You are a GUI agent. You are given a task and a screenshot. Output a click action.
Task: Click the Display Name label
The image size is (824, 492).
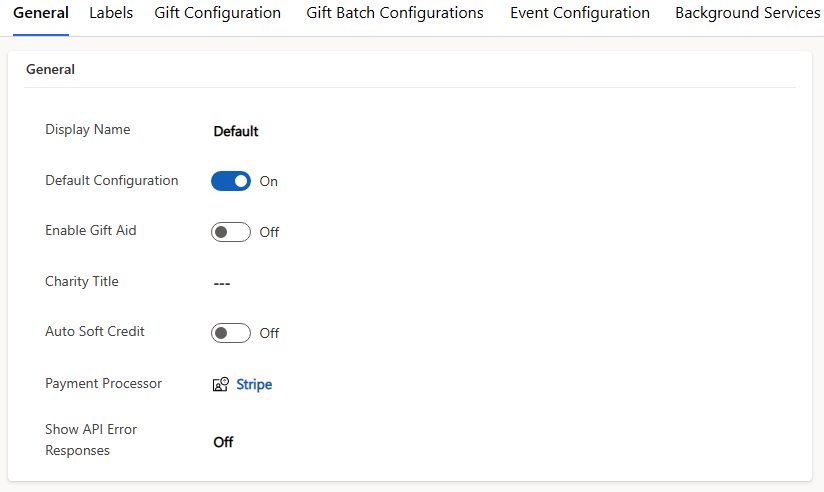point(87,130)
